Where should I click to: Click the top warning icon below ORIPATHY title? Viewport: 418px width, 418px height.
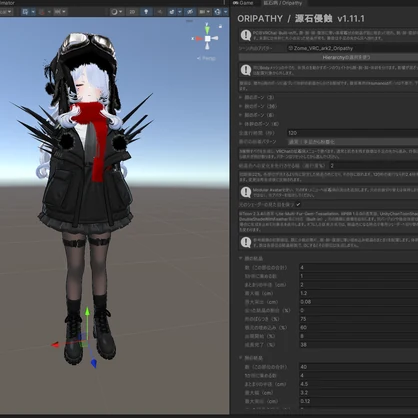246,35
